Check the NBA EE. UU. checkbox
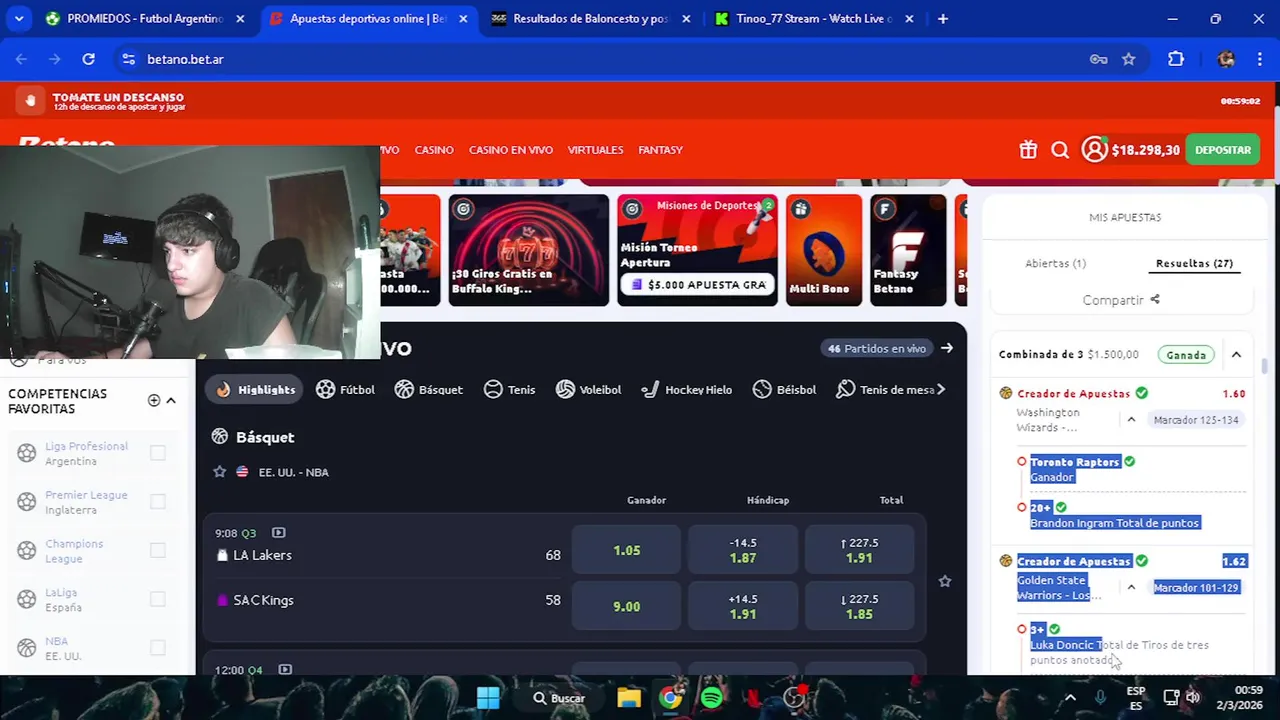1280x720 pixels. (158, 648)
